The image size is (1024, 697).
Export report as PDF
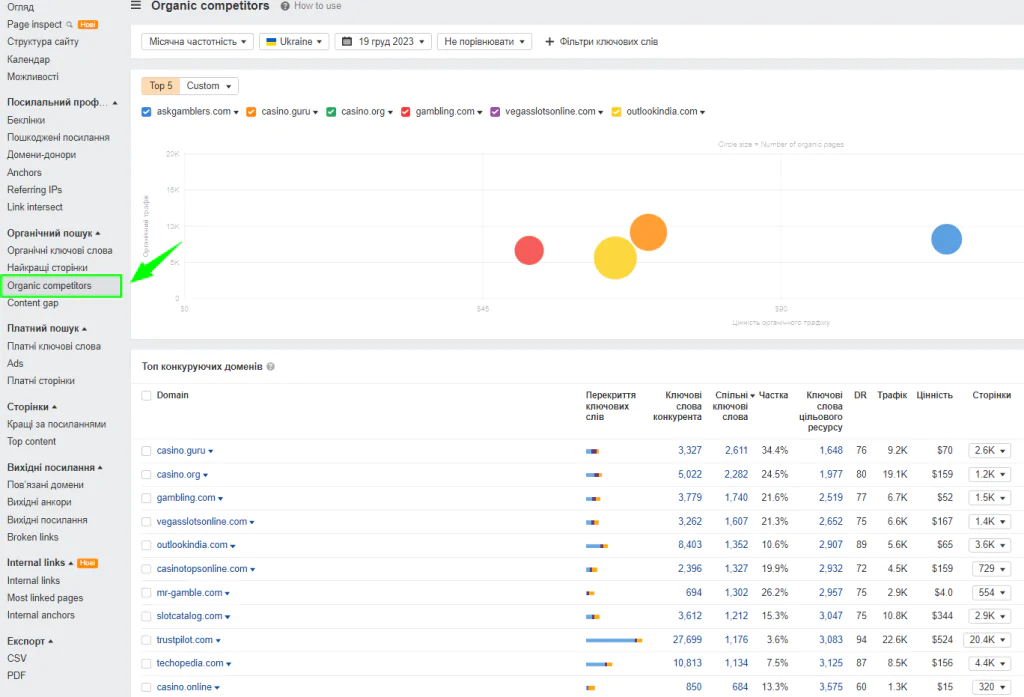16,675
